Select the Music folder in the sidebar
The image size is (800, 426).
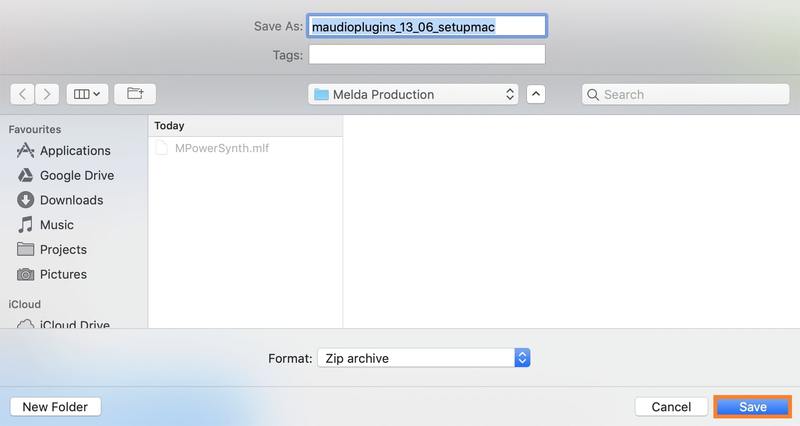(x=56, y=225)
